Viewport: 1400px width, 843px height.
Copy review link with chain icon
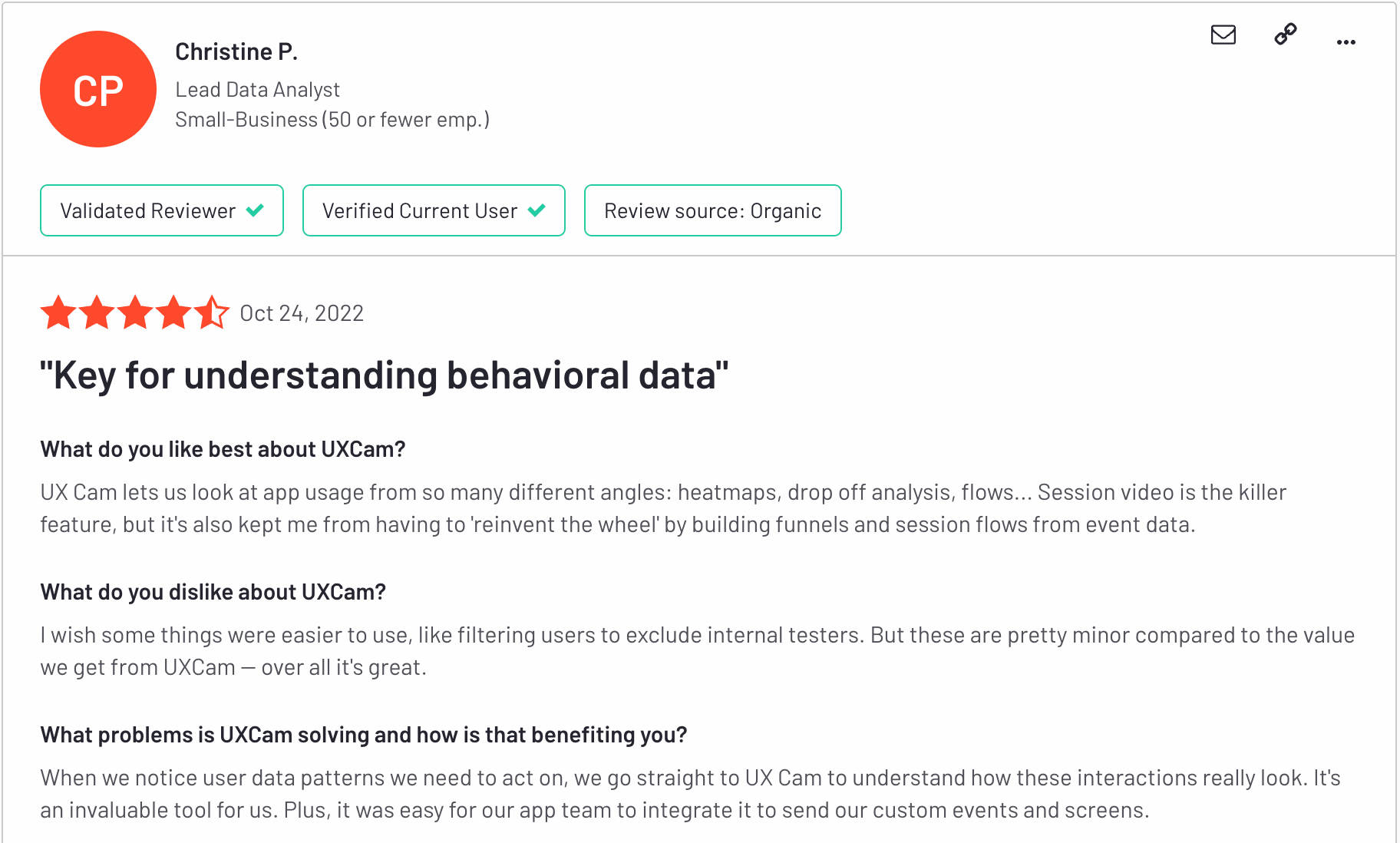[x=1285, y=35]
